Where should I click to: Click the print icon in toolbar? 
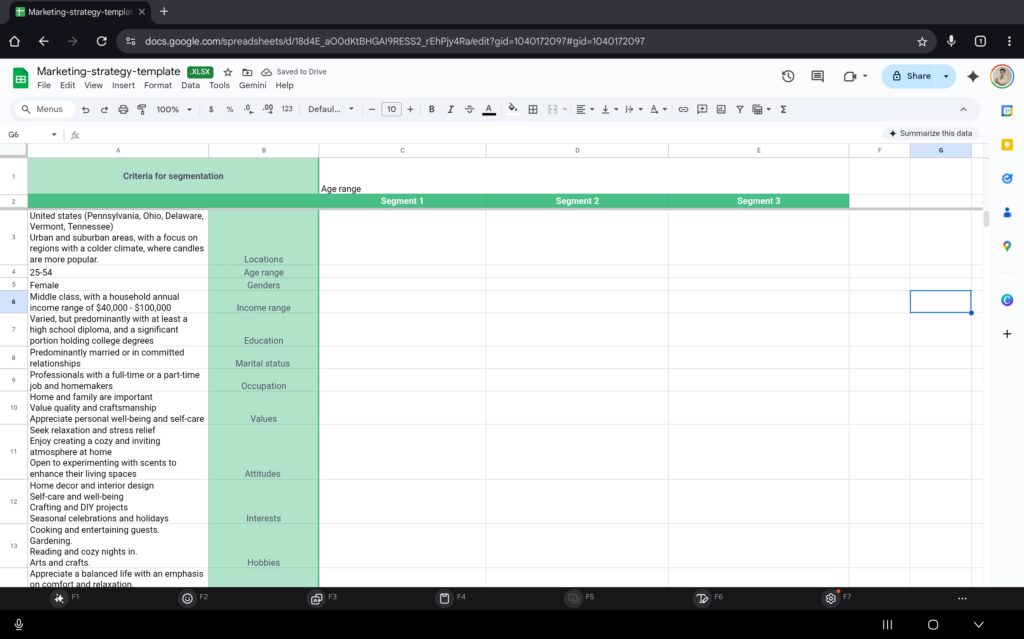(123, 109)
